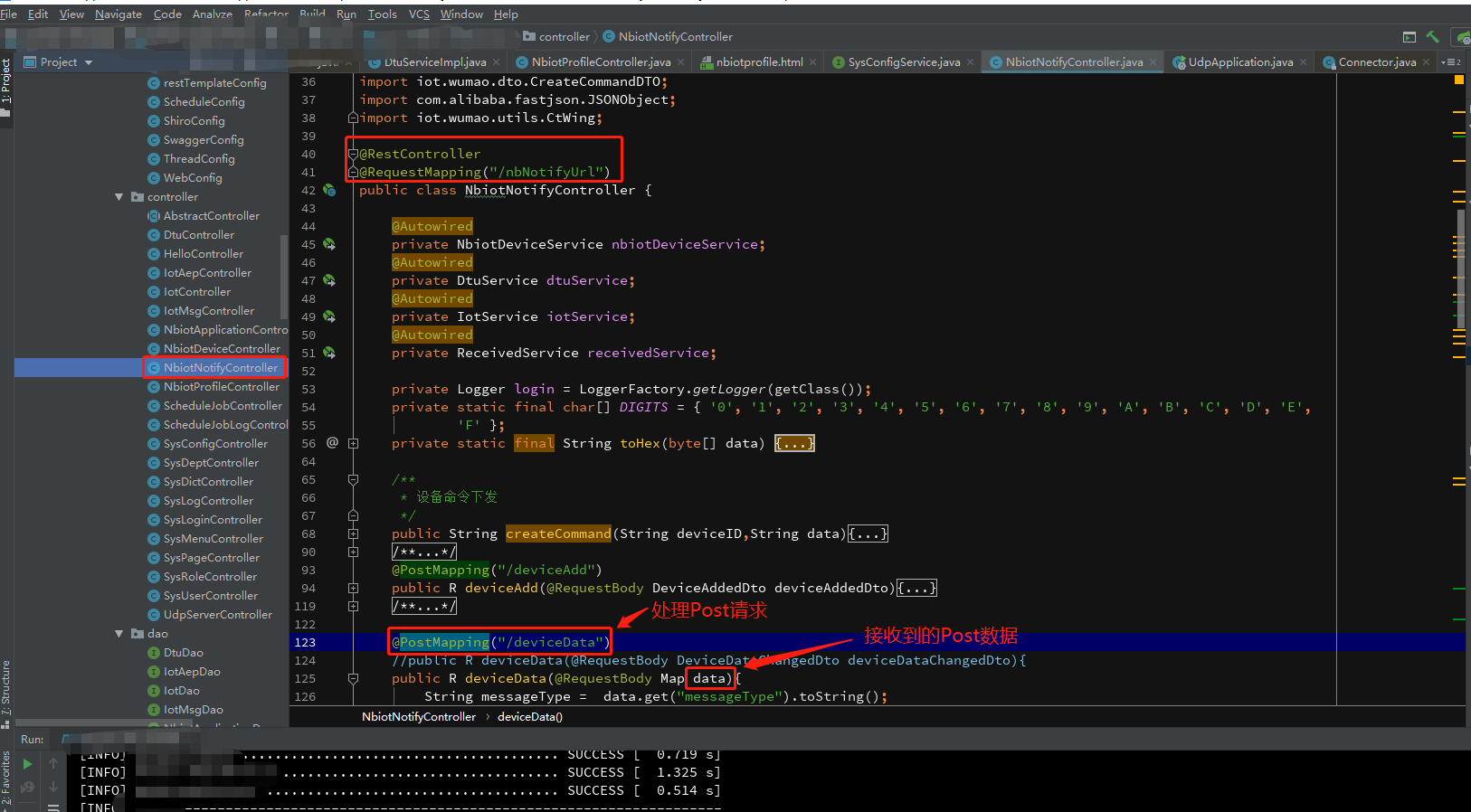Close the UdpApplication.java tab
This screenshot has height=812, width=1471.
tap(1304, 62)
